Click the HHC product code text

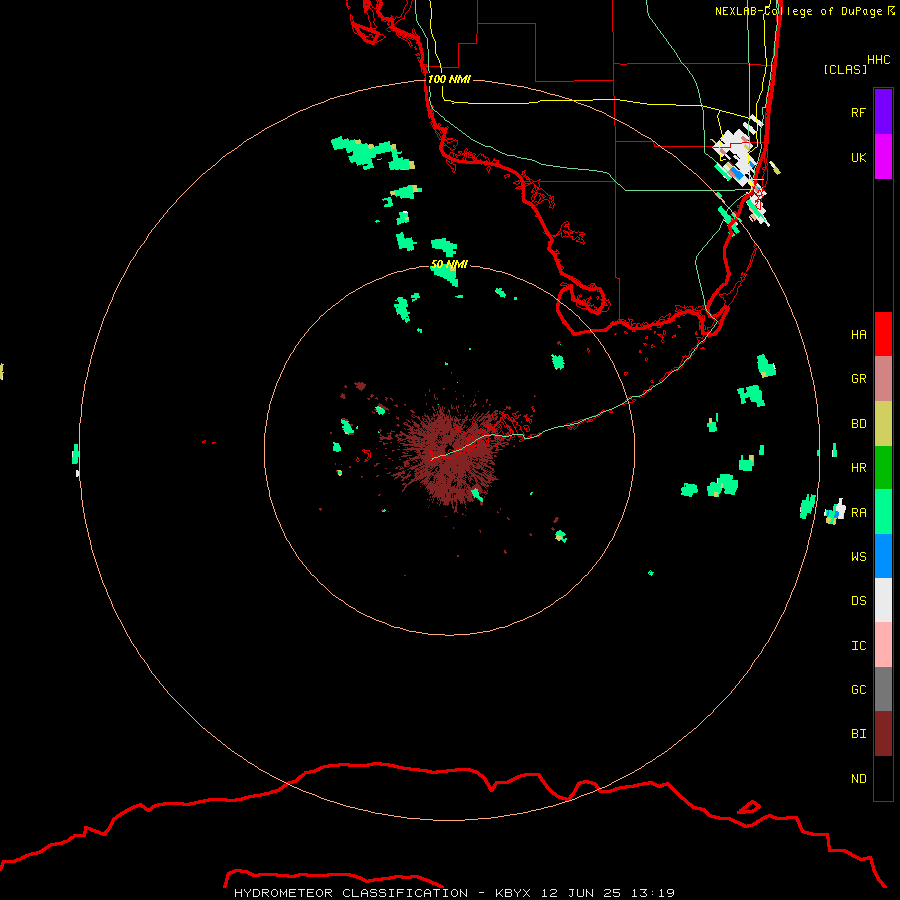tap(878, 60)
